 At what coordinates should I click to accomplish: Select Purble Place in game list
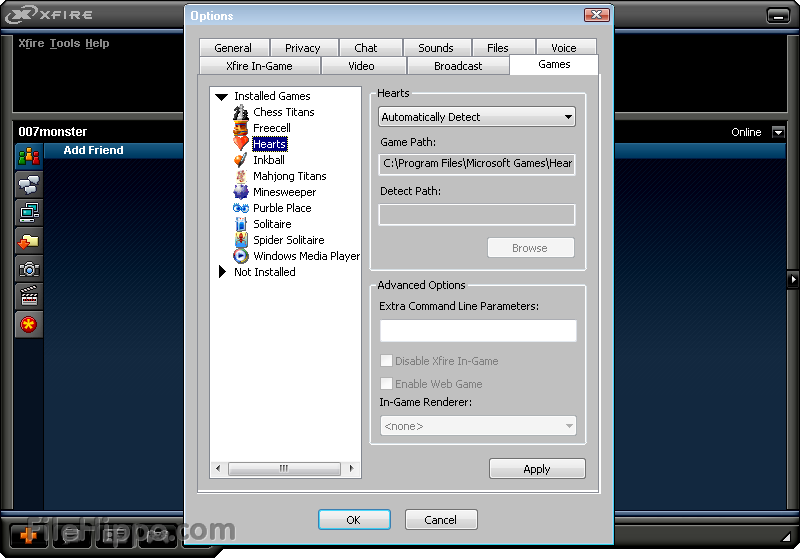[282, 208]
